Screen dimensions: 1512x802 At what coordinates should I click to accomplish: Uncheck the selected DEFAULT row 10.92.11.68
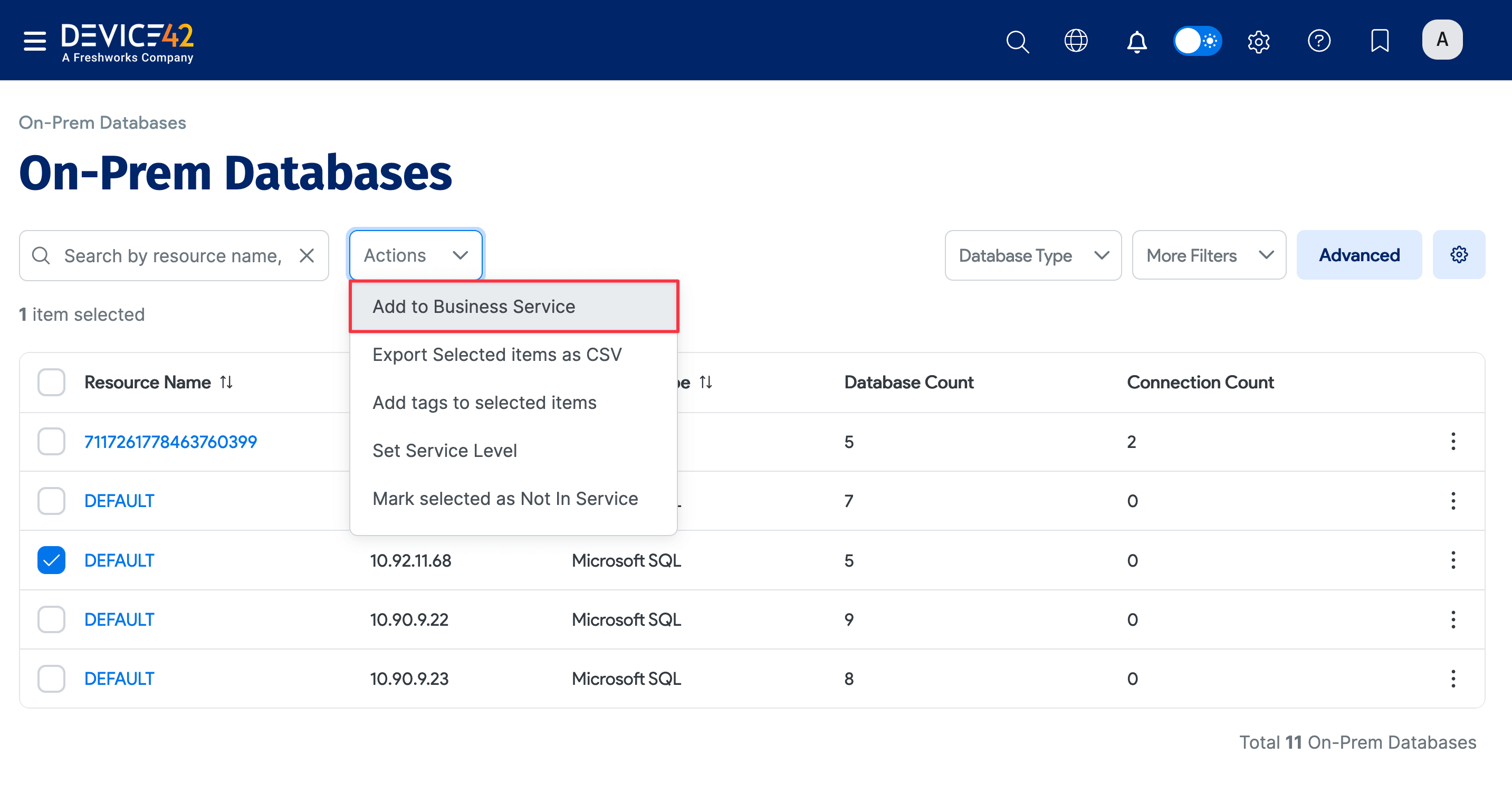tap(52, 560)
